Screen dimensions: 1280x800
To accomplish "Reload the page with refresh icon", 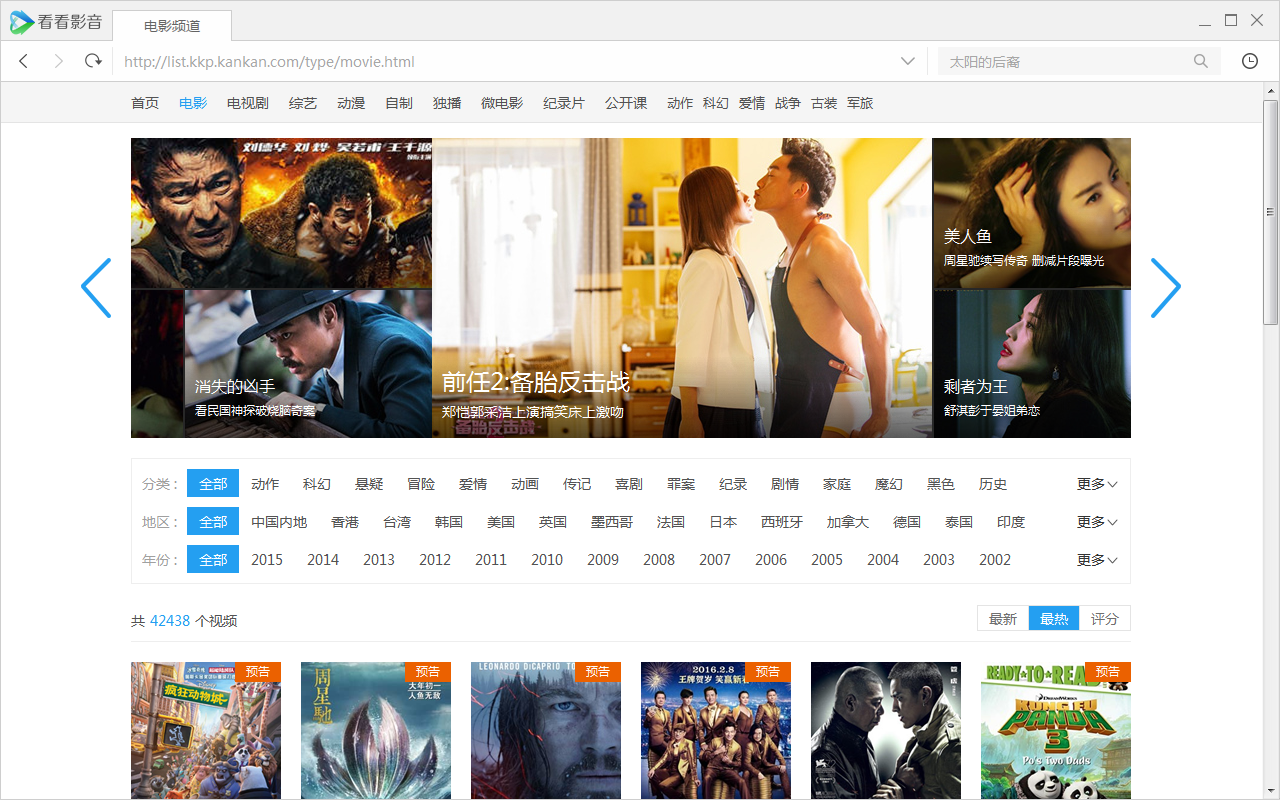I will point(93,61).
